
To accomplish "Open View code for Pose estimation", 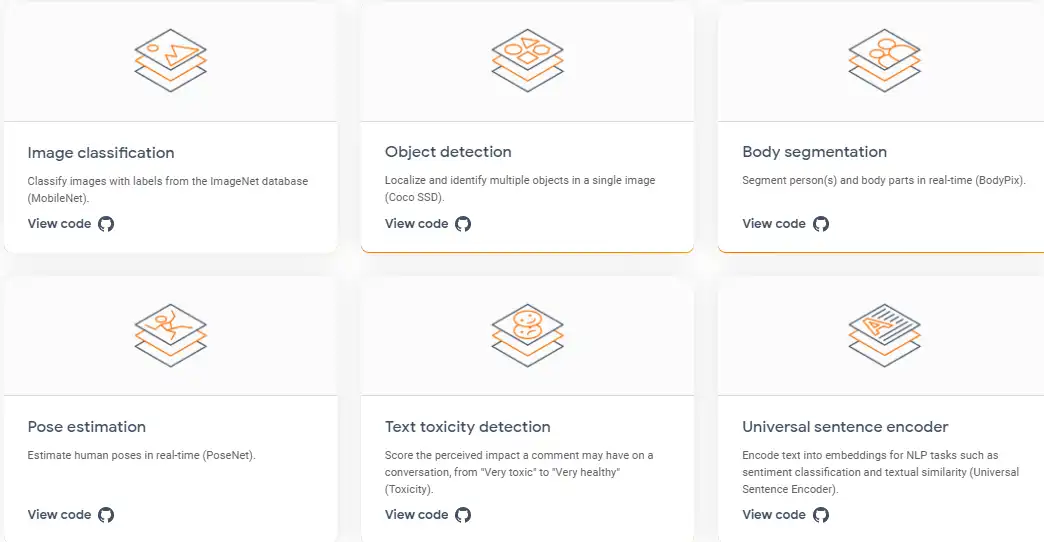I will [x=59, y=515].
